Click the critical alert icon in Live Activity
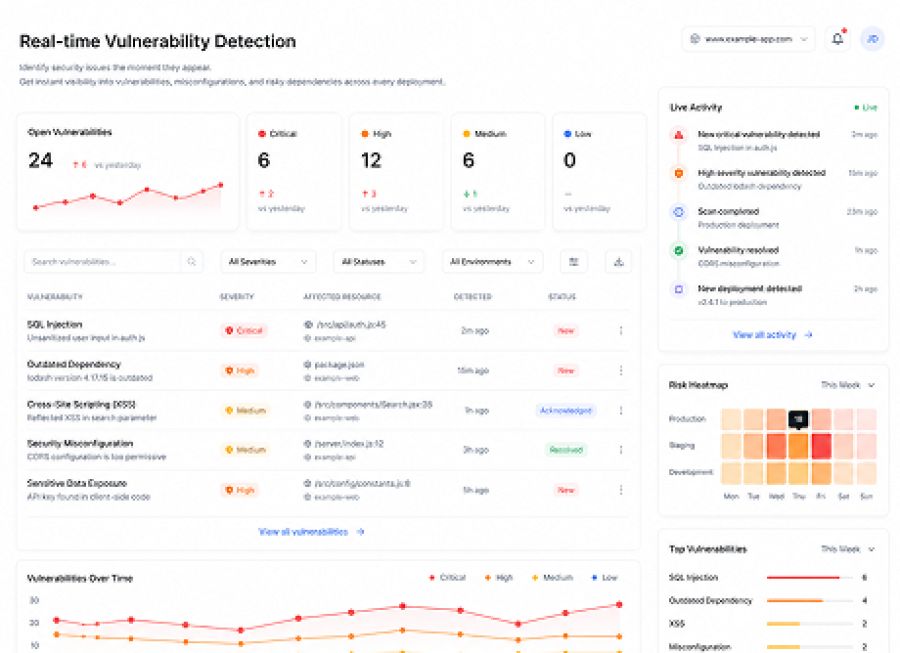The width and height of the screenshot is (900, 653). [x=679, y=135]
